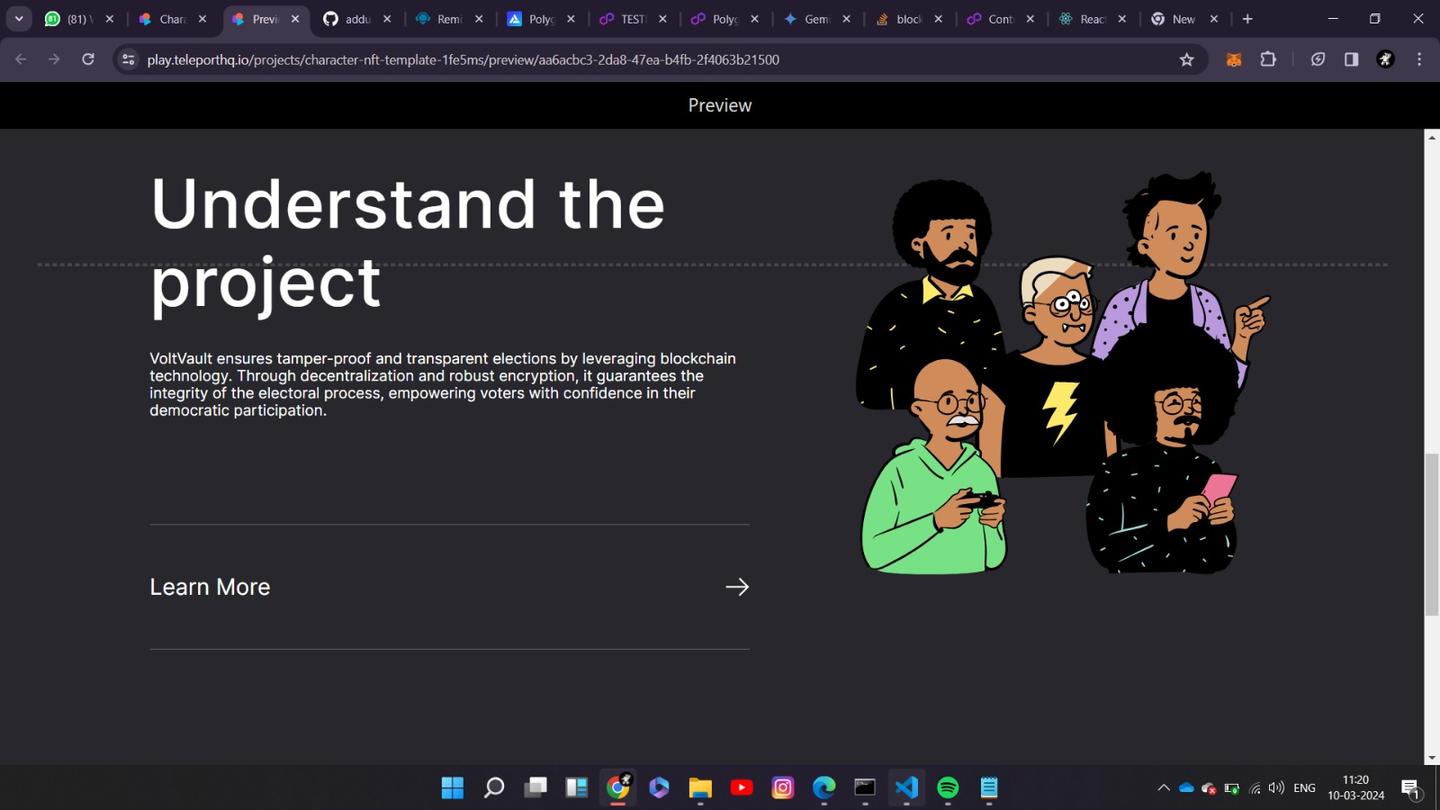Open Chrome's three-dot menu
Screen dimensions: 1440x810
tap(1419, 60)
